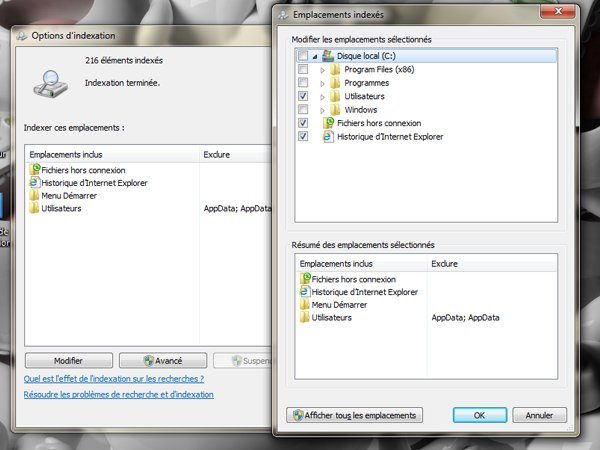Click the indexing magnifier drive icon

point(50,84)
